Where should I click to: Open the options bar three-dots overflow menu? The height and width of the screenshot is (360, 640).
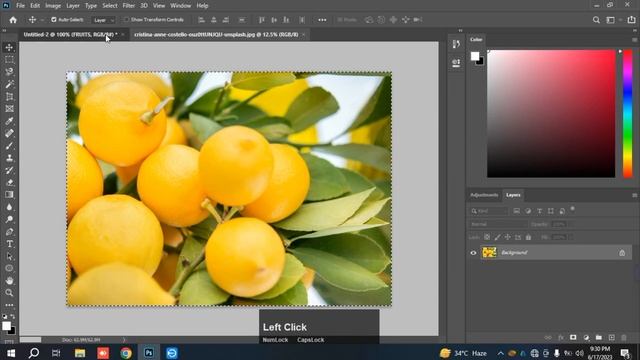[322, 20]
